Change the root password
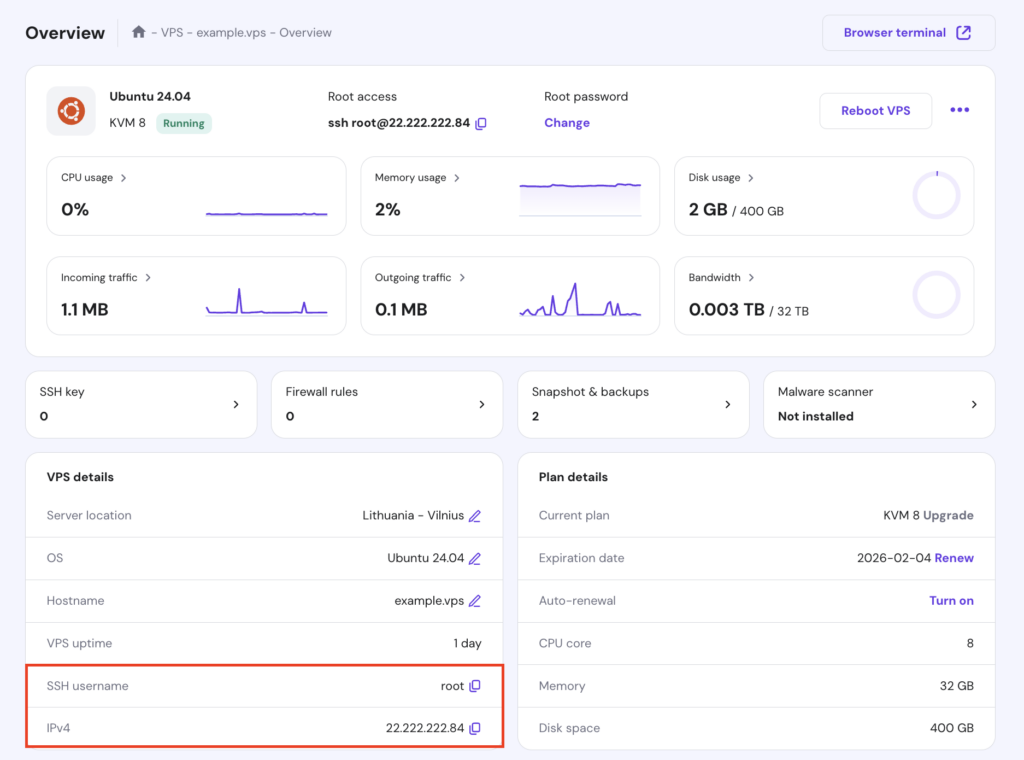1024x760 pixels. (x=567, y=122)
